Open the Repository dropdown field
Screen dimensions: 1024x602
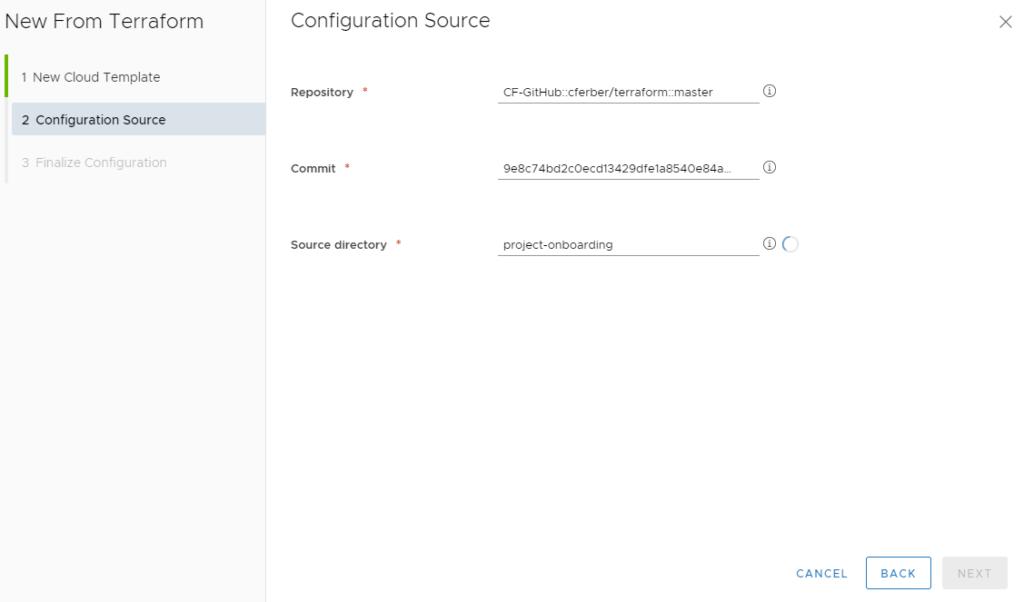pos(628,92)
